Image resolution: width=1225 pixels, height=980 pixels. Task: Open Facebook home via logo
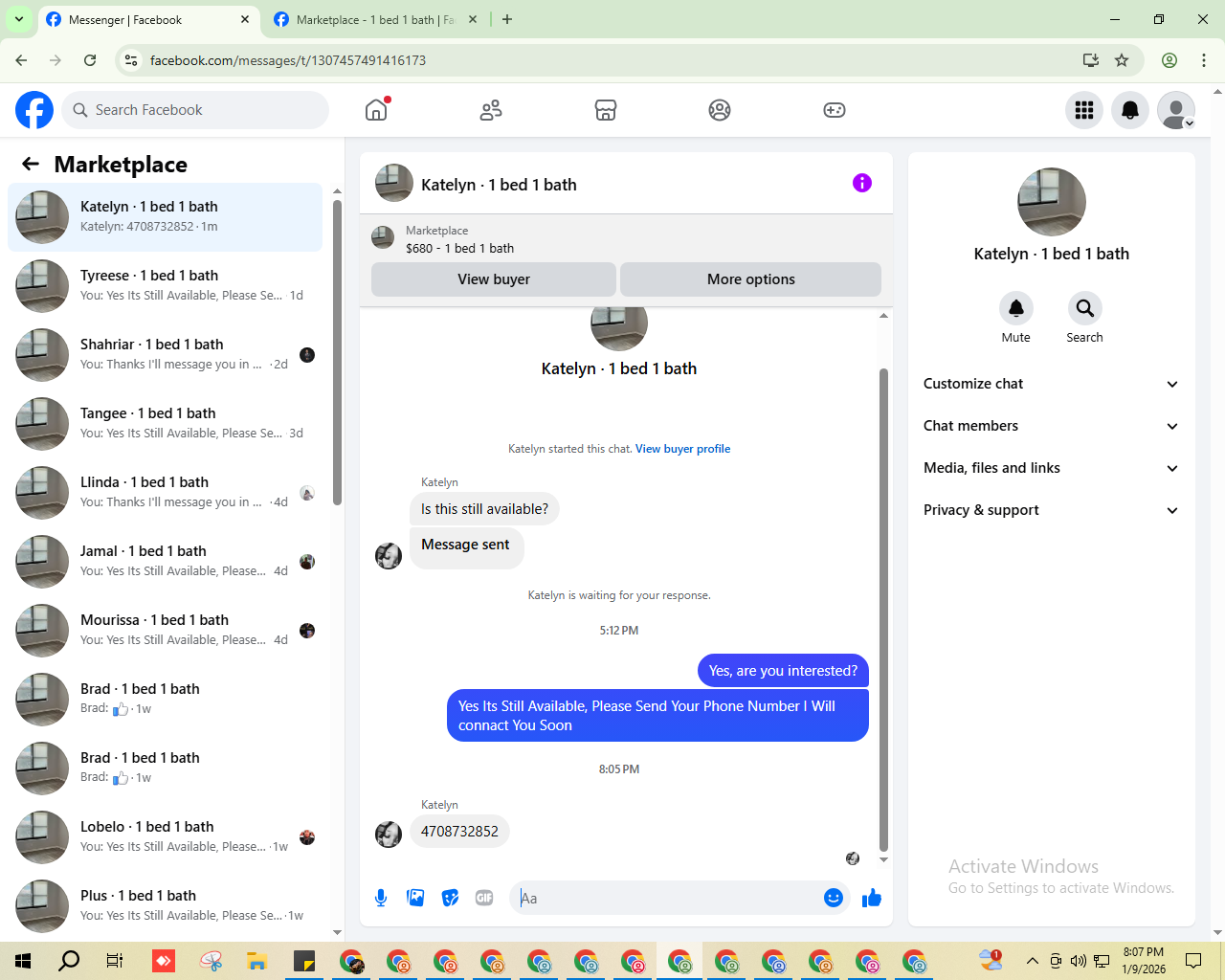34,110
